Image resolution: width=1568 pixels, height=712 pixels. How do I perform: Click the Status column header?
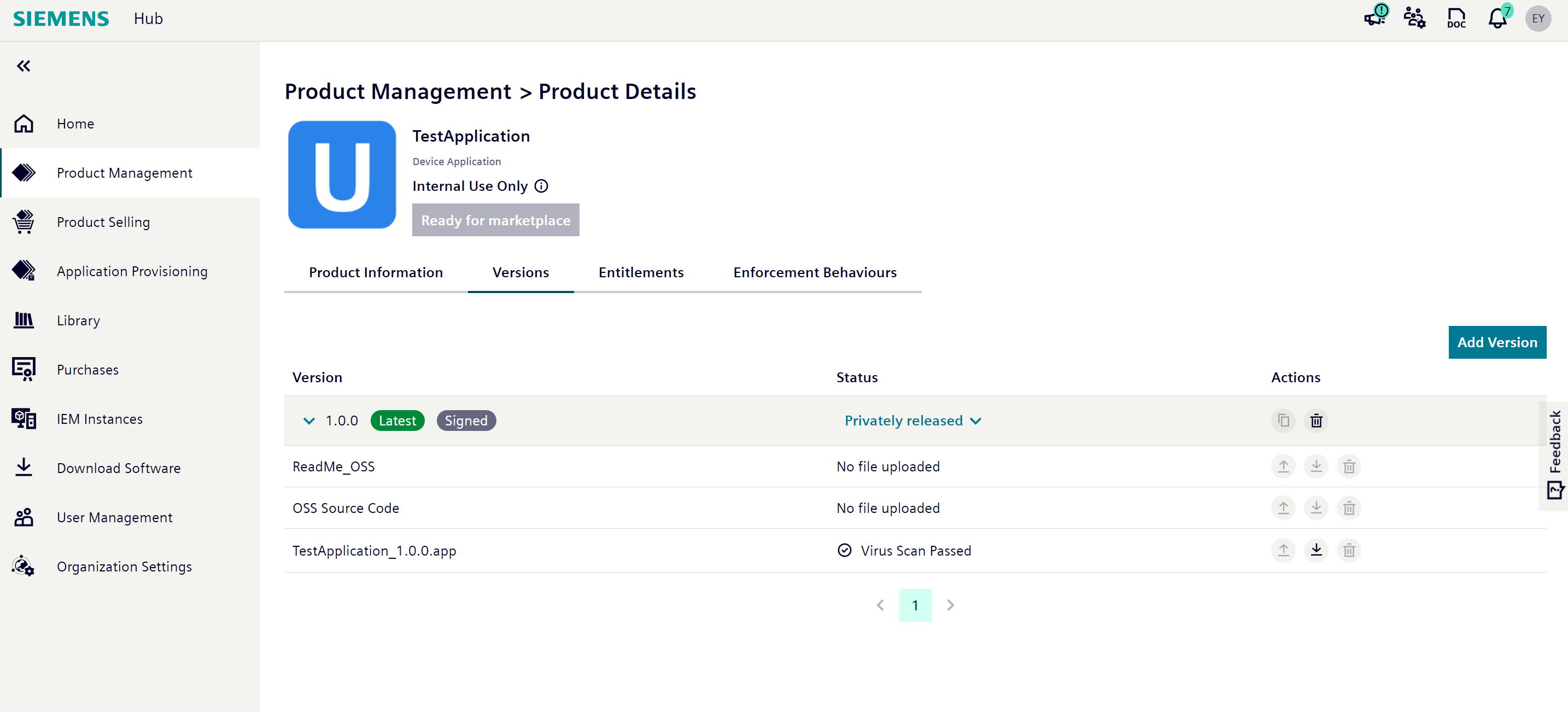click(856, 377)
